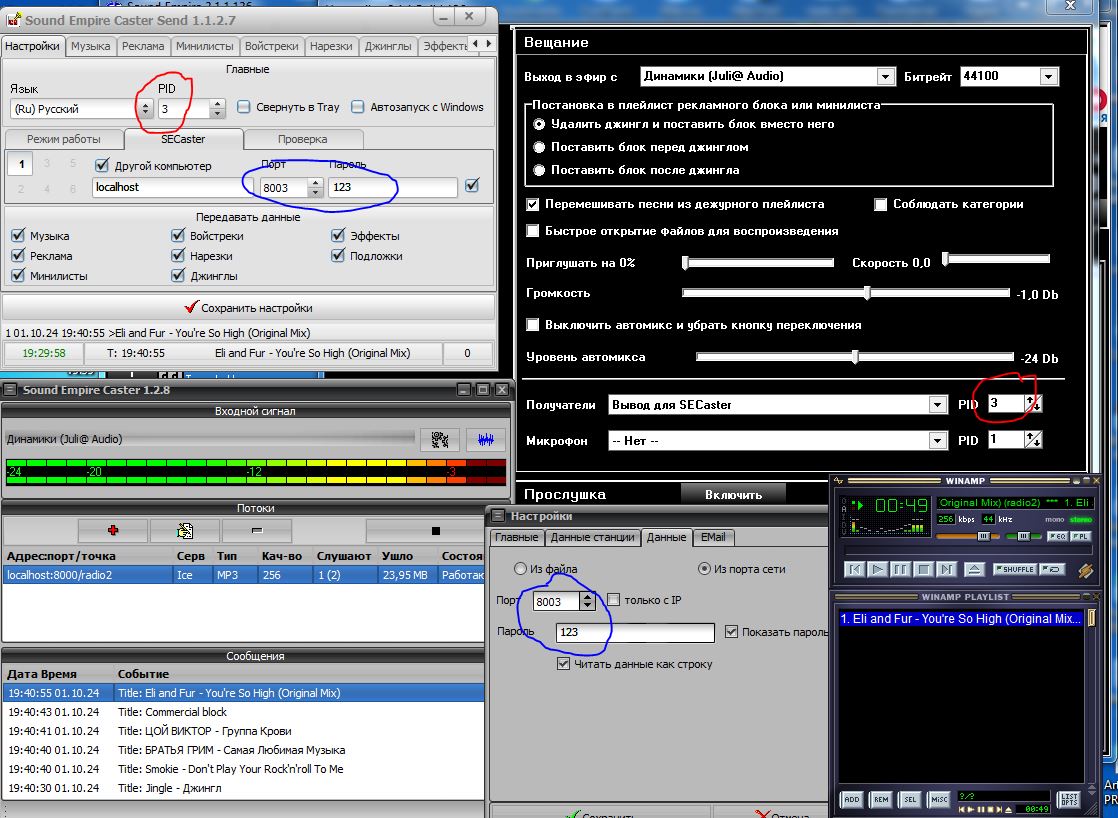1118x818 pixels.
Task: Open the Проверка tab
Action: pyautogui.click(x=302, y=139)
